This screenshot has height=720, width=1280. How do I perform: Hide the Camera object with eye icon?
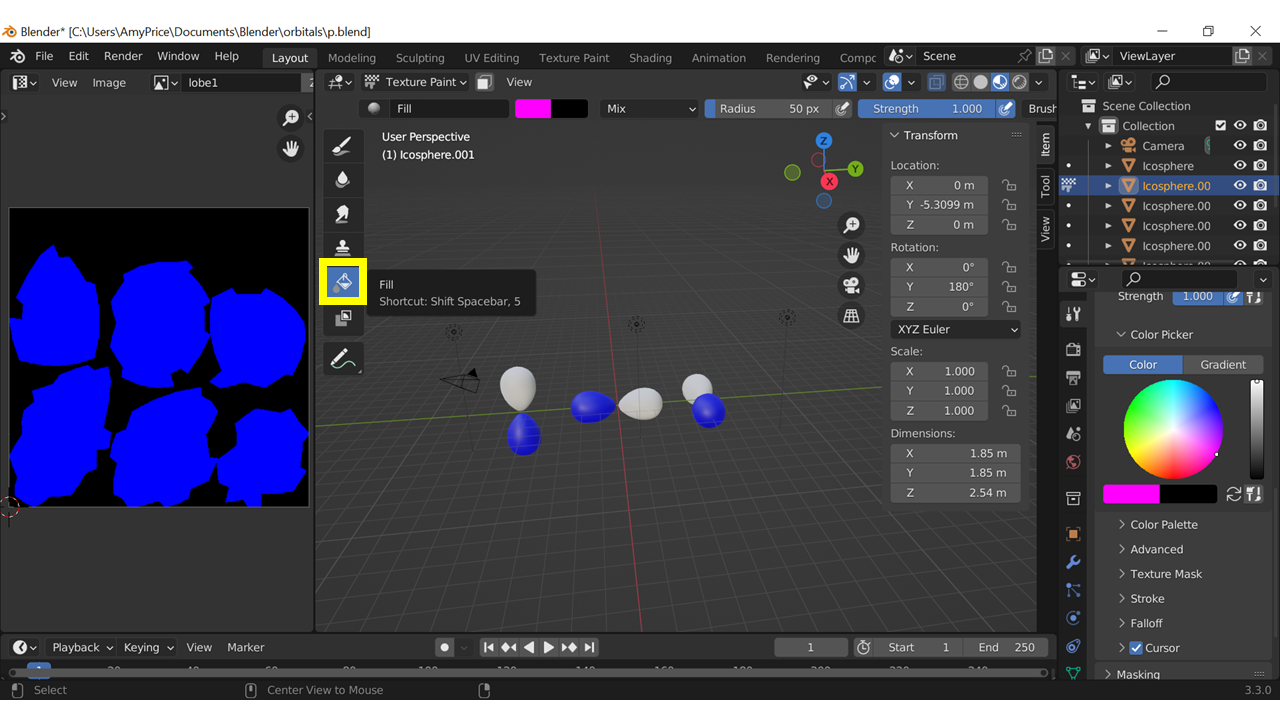tap(1240, 146)
